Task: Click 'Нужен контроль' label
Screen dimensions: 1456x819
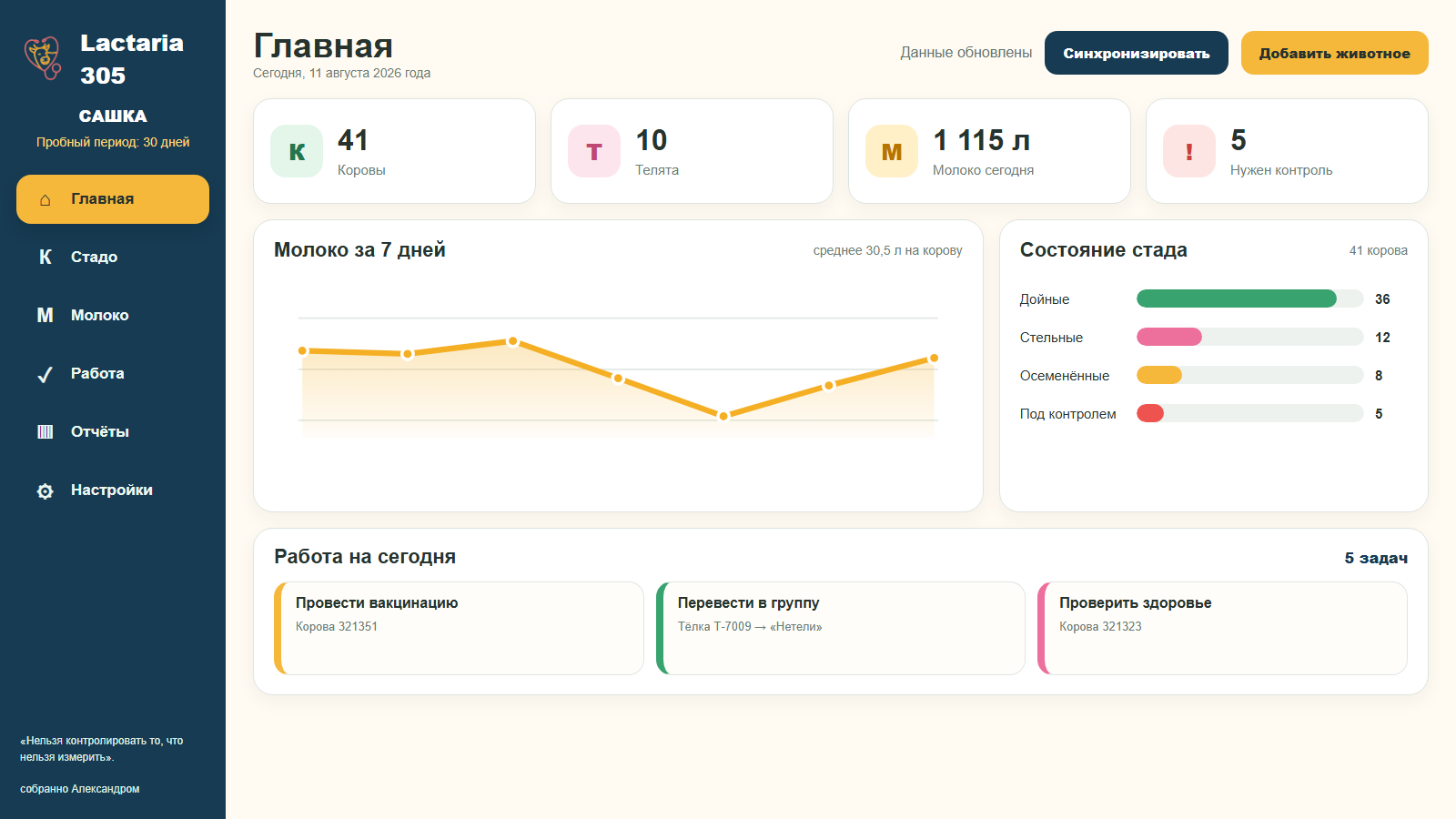Action: click(1281, 170)
